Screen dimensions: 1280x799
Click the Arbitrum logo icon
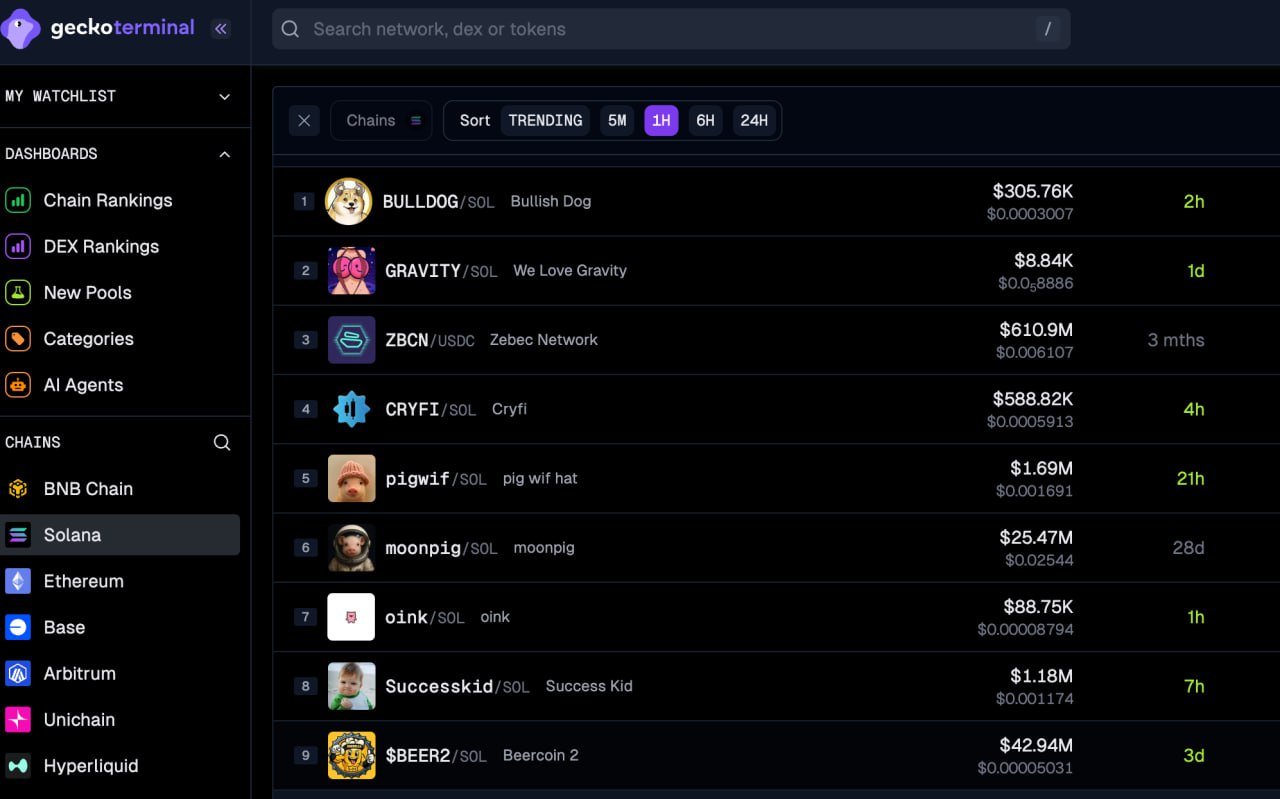(x=18, y=673)
